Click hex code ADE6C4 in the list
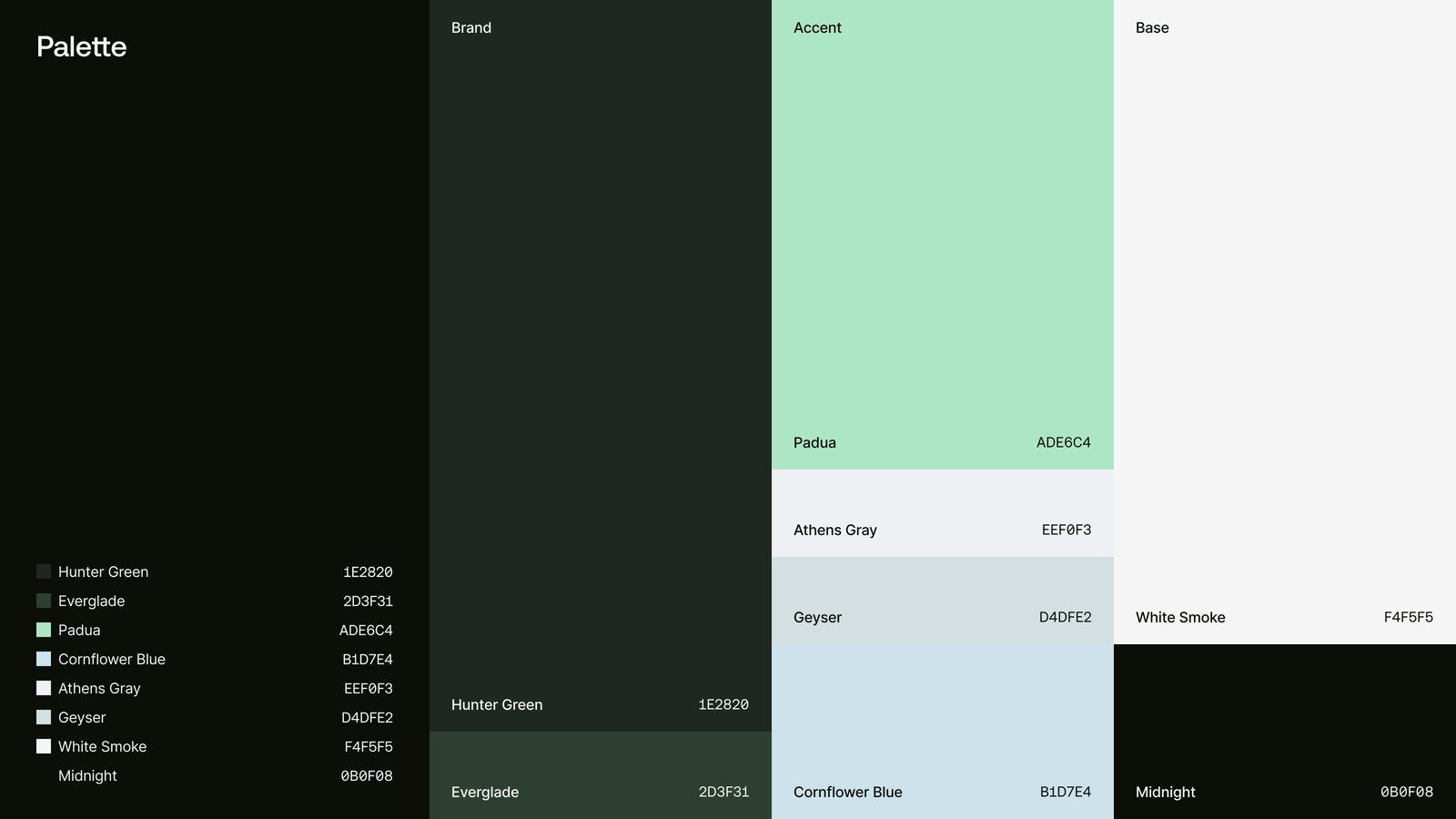1456x819 pixels. coord(366,630)
